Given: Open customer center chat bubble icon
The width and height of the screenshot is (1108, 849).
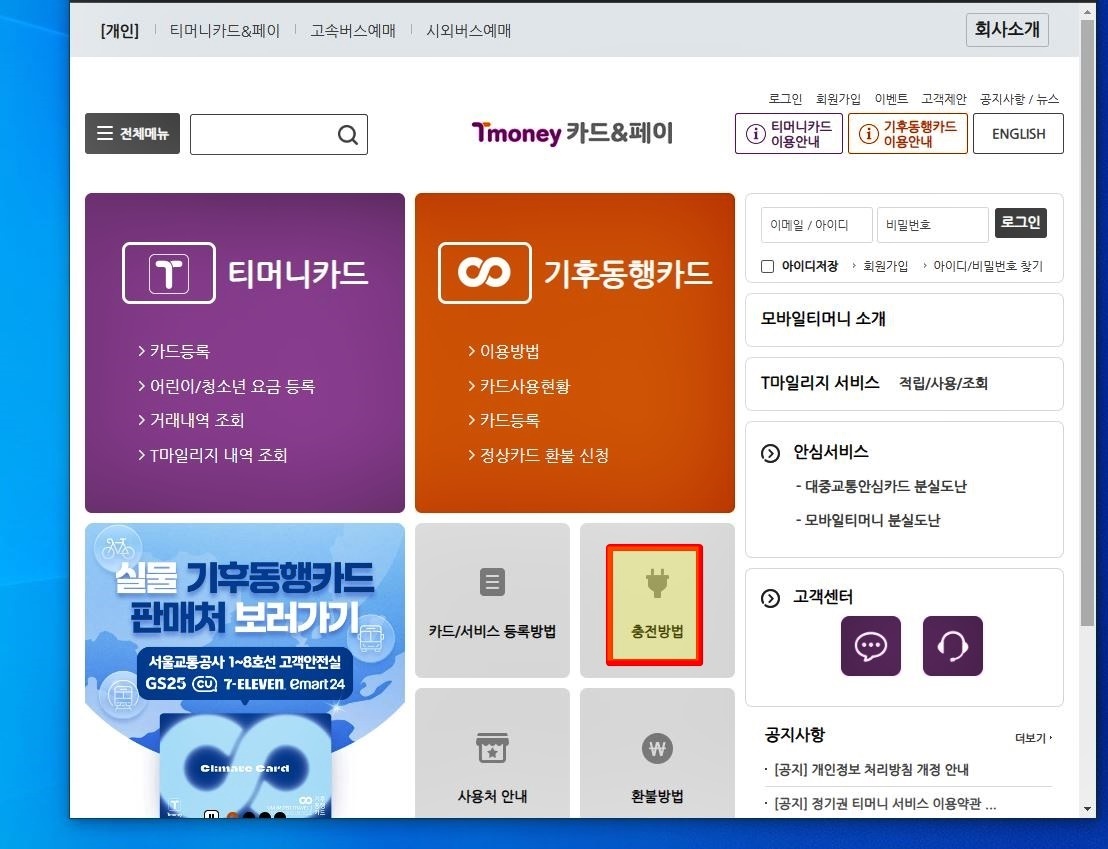Looking at the screenshot, I should [871, 645].
